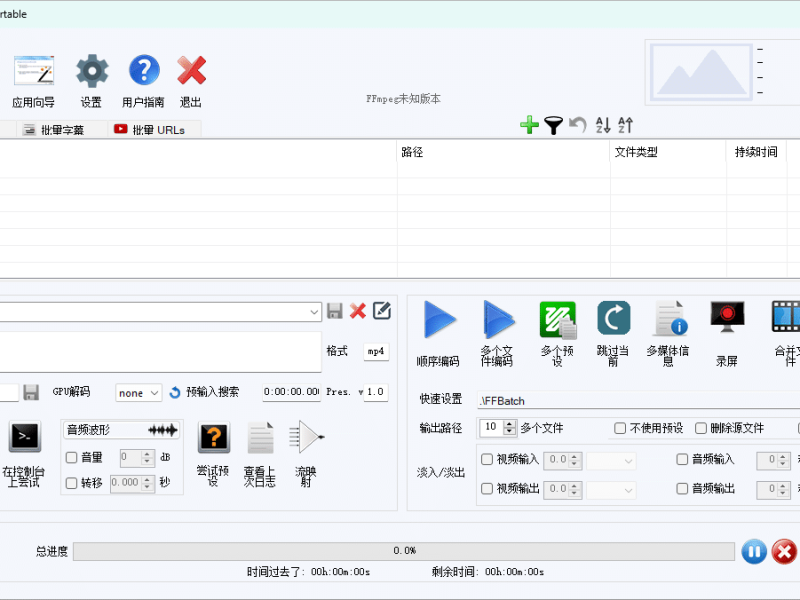Click the 退出 exit red X

click(x=191, y=81)
